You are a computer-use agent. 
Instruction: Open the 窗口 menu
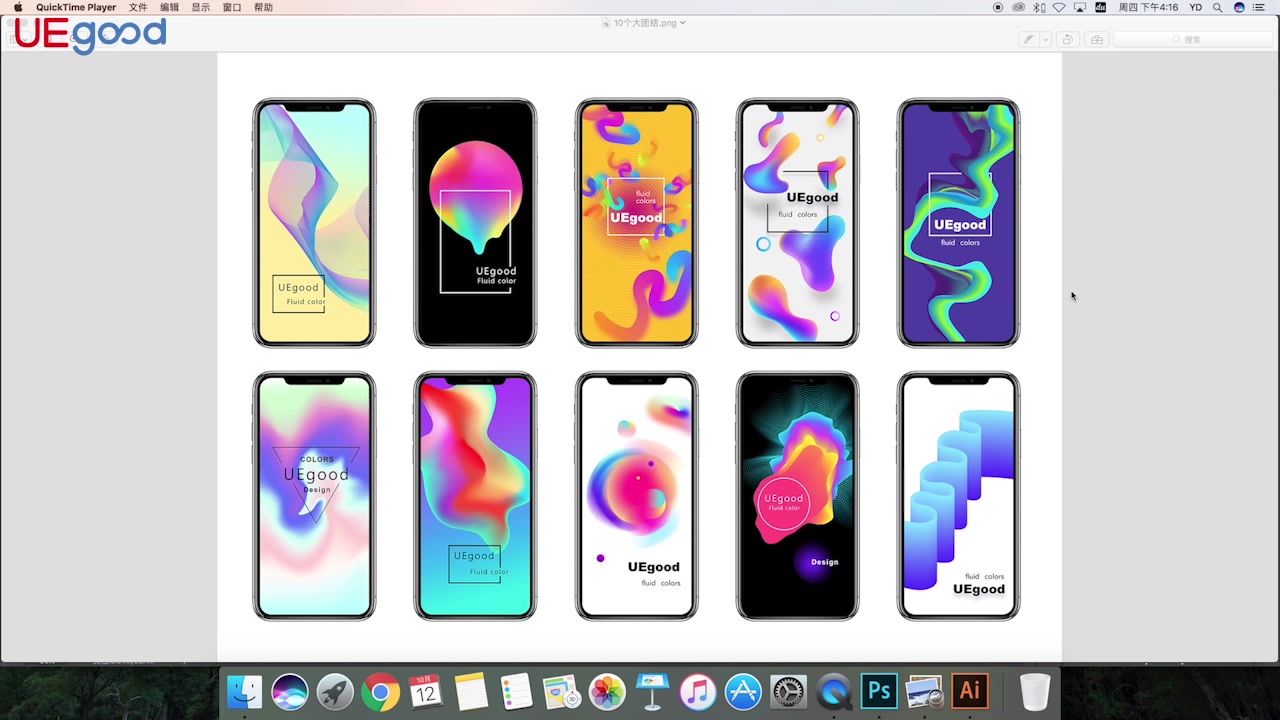pyautogui.click(x=231, y=8)
